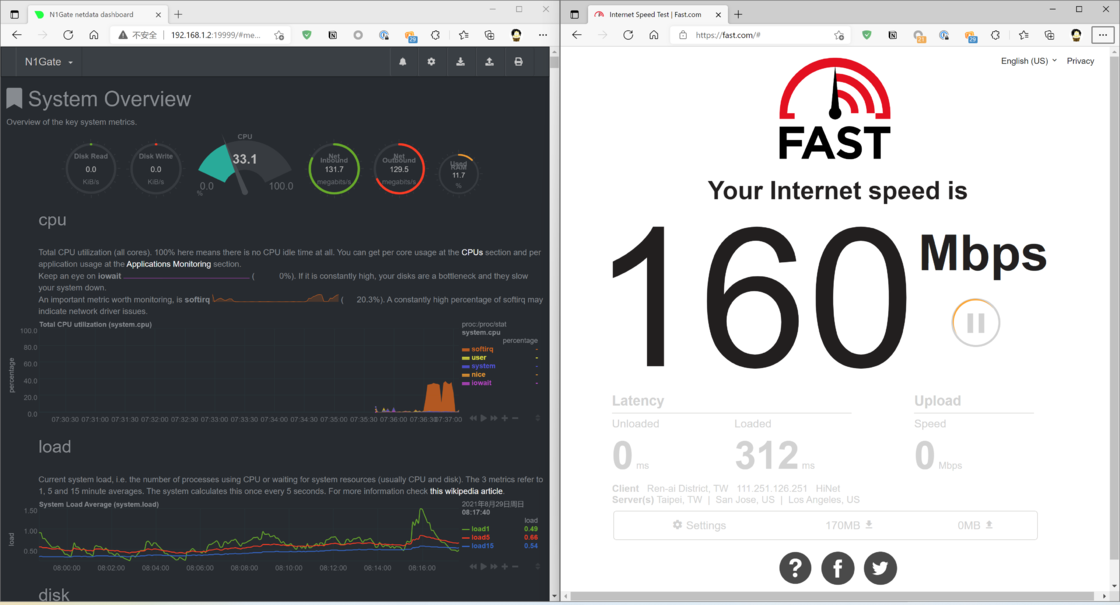The height and width of the screenshot is (605, 1120).
Task: Refresh the Fast.com page
Action: click(628, 35)
